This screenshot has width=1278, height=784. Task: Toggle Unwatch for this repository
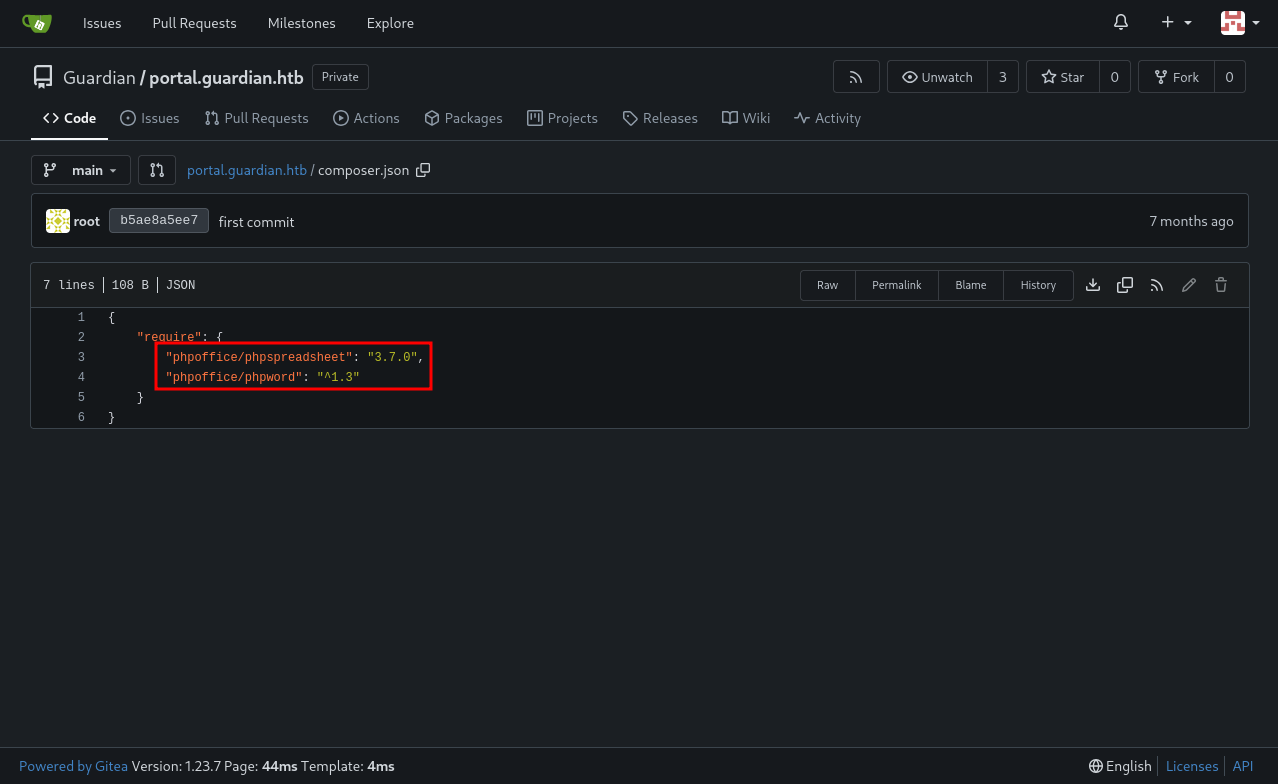[x=937, y=77]
